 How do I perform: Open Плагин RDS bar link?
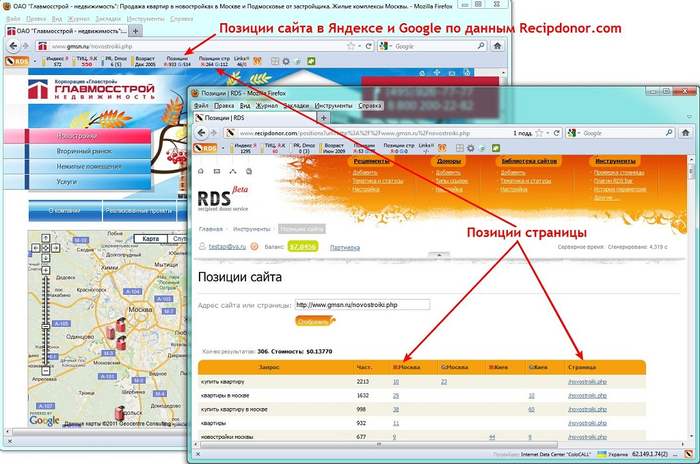click(613, 180)
